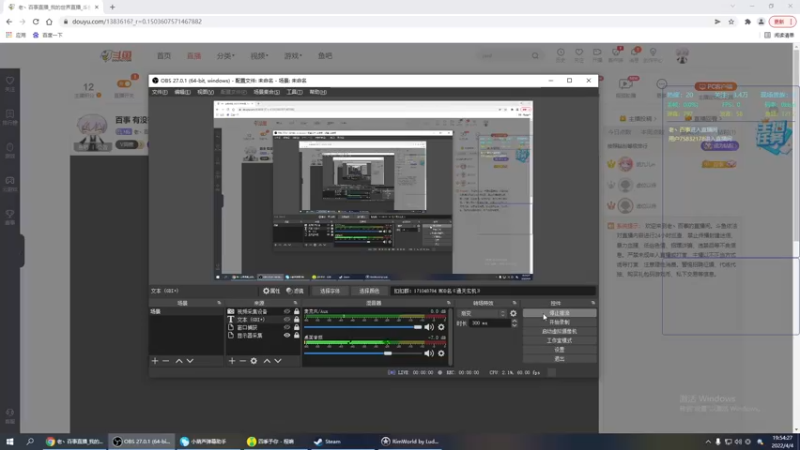800x450 pixels.
Task: Open transition properties gear icon
Action: coord(513,313)
